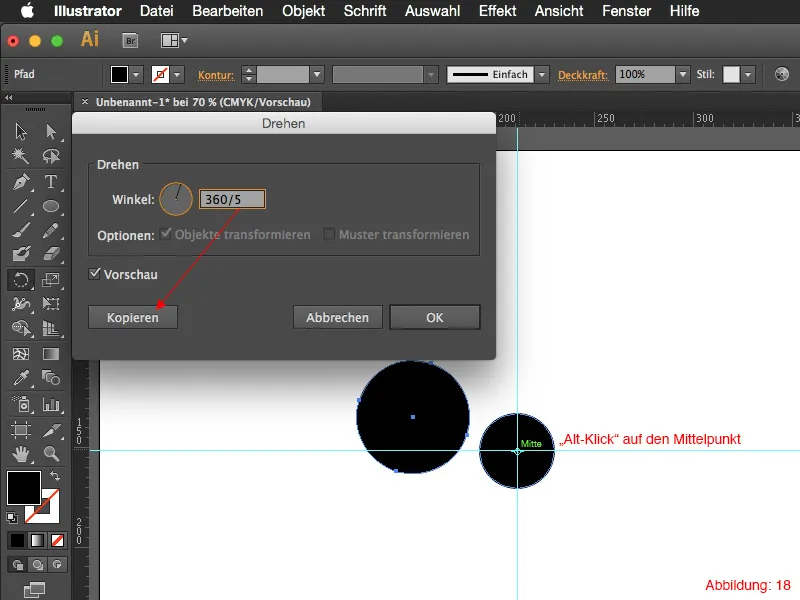The height and width of the screenshot is (600, 800).
Task: Select the Perspective Grid tool
Action: (51, 328)
